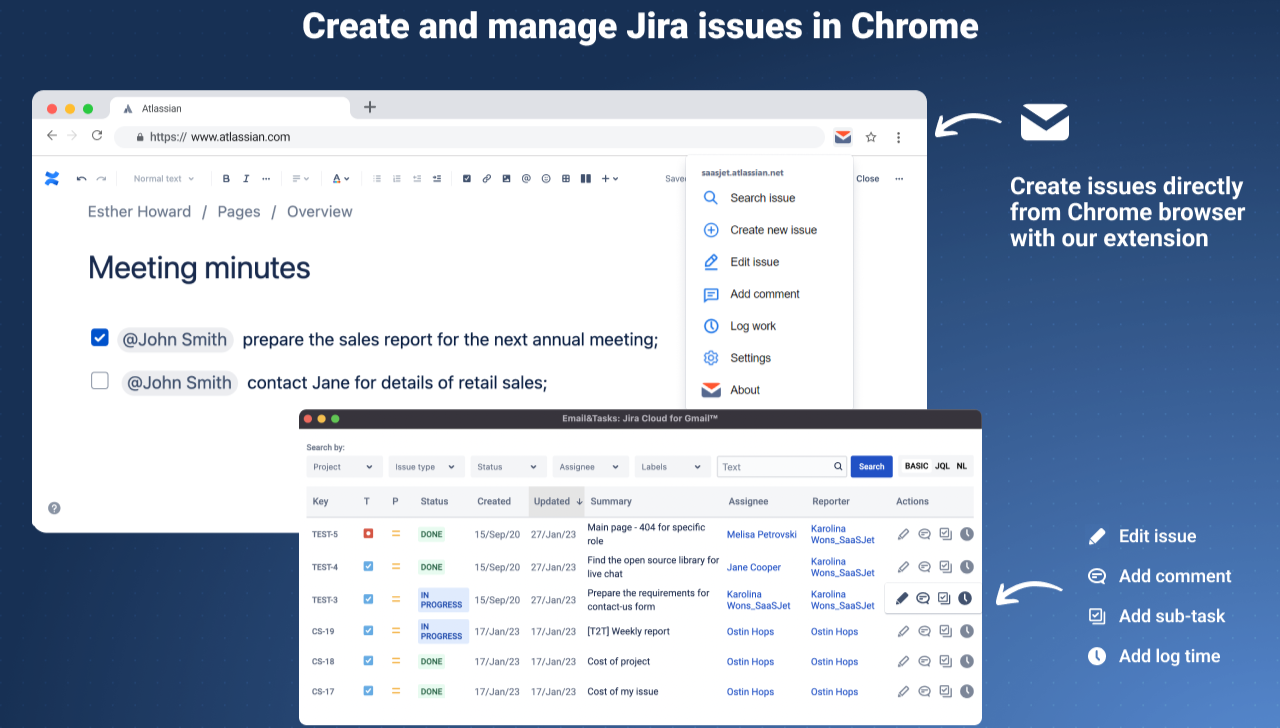This screenshot has height=728, width=1280.
Task: Add a sub-task to TEST-3 via its icon
Action: click(x=944, y=599)
